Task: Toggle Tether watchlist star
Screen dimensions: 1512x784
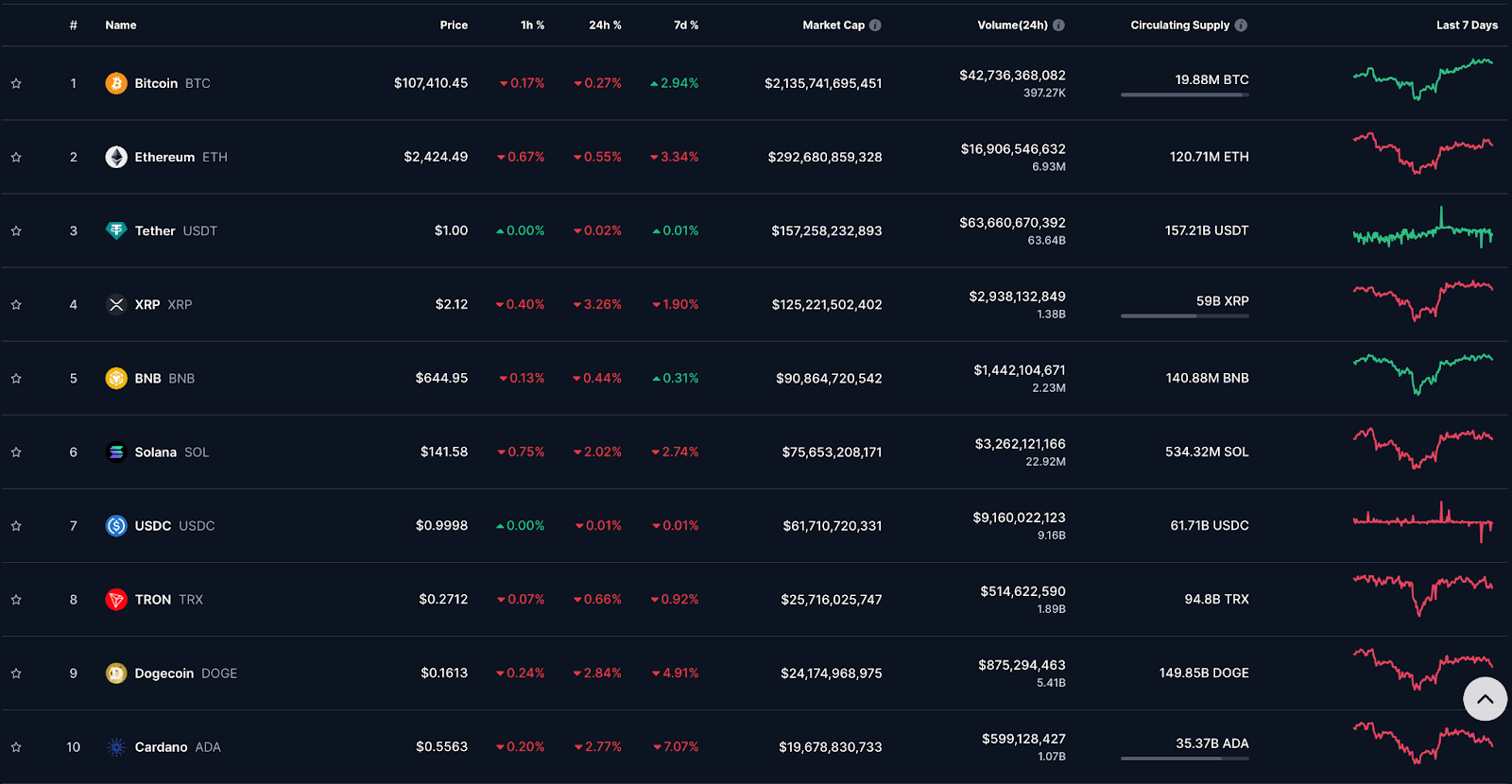Action: (16, 230)
